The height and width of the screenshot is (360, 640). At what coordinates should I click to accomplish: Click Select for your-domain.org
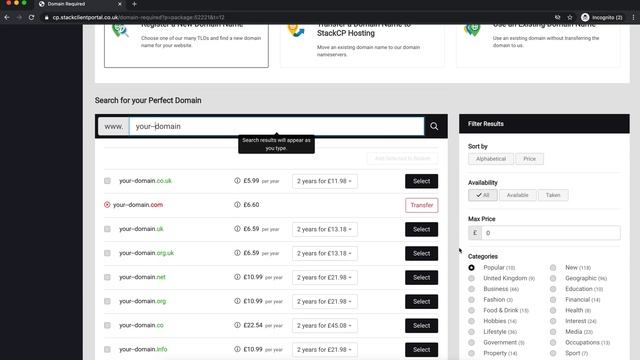[x=422, y=302]
